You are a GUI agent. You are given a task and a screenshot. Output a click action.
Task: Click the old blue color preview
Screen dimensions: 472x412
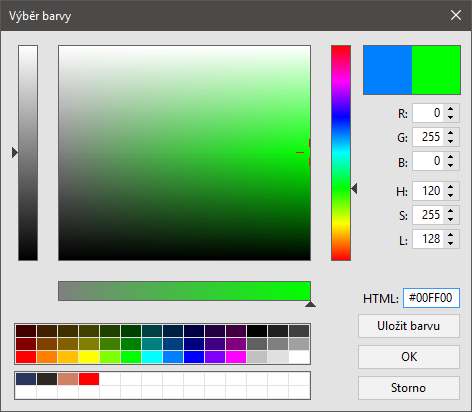[388, 70]
